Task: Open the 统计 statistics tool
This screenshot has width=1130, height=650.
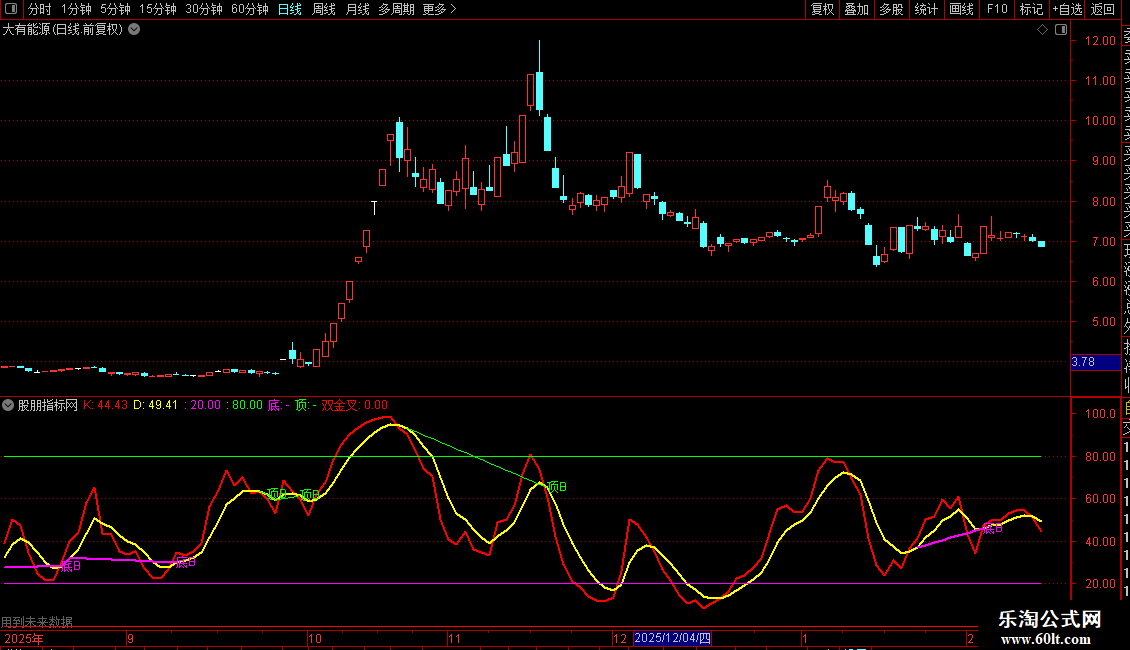Action: (x=926, y=9)
